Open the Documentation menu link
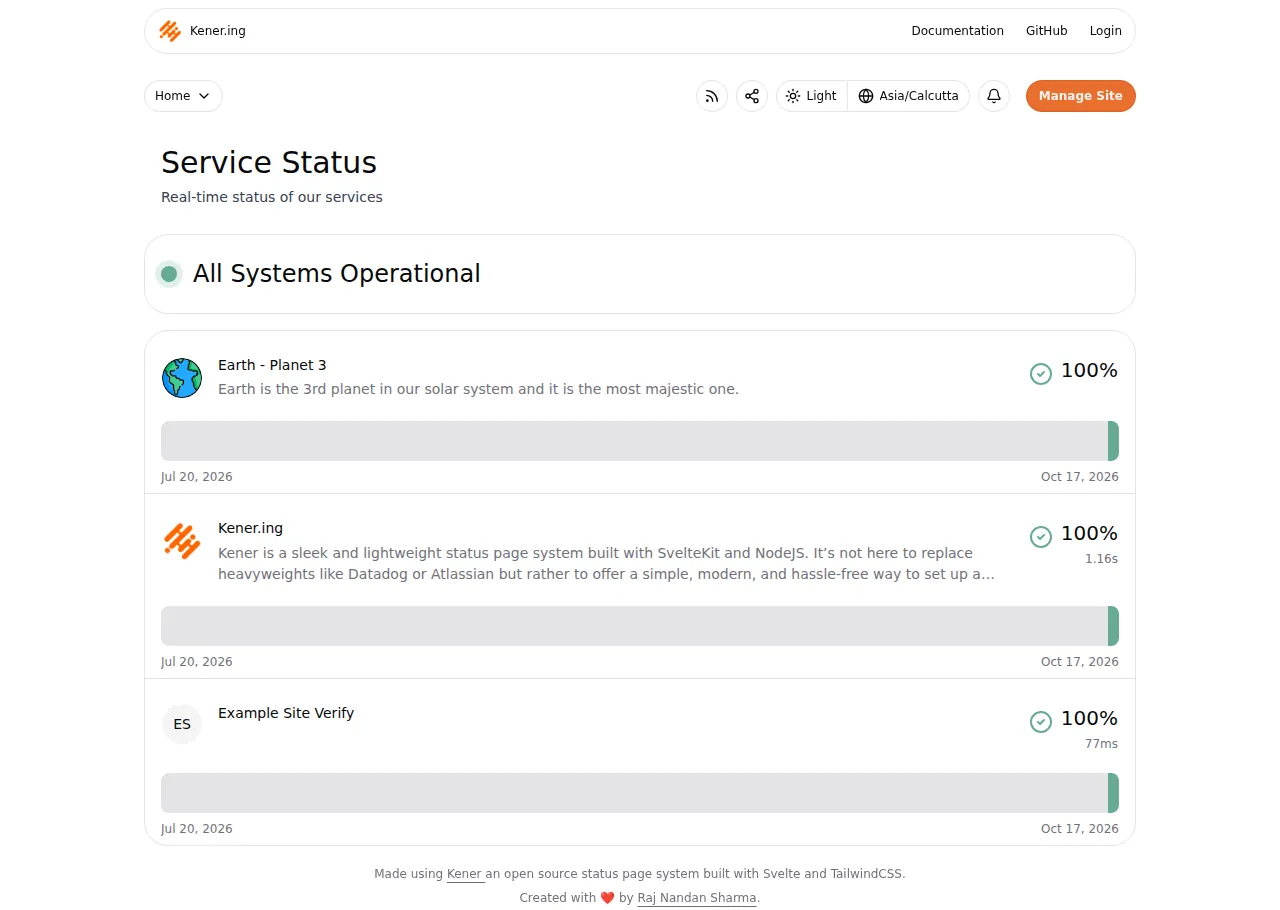This screenshot has width=1280, height=910. tap(957, 31)
